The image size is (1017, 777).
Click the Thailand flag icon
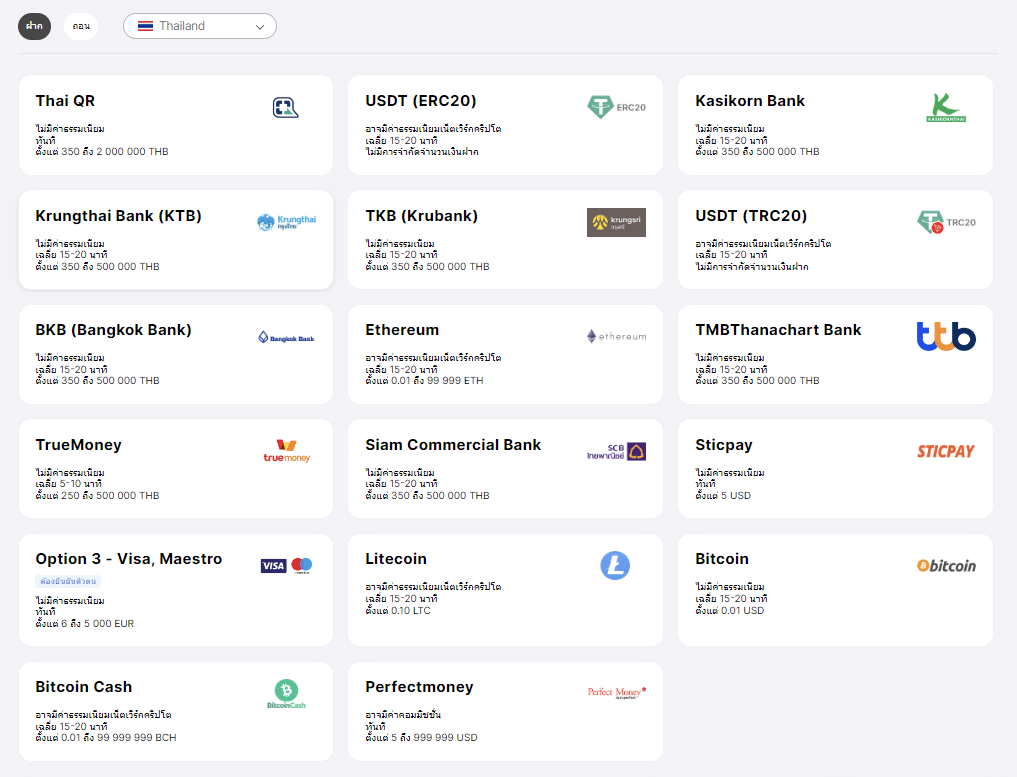pos(145,26)
